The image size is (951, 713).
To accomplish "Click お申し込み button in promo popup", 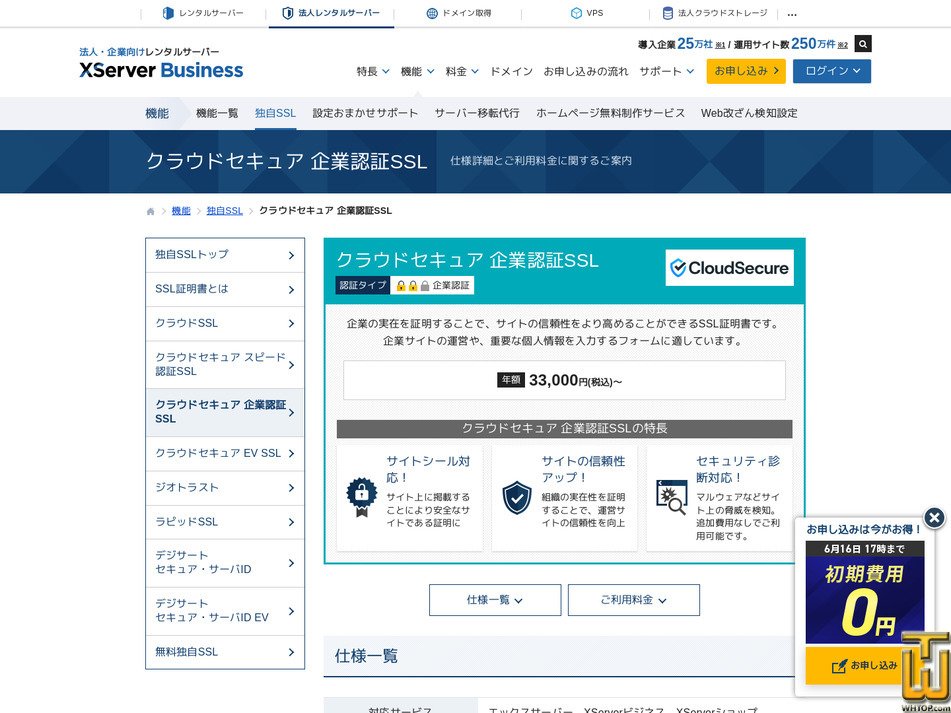I will (865, 665).
